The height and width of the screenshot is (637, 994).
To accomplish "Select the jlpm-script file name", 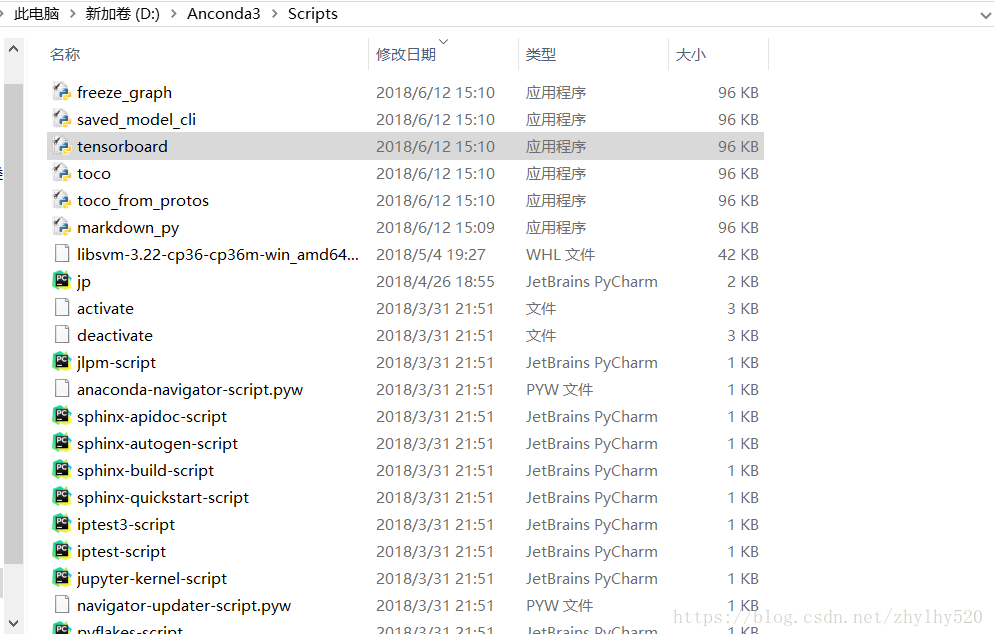I will [x=116, y=363].
